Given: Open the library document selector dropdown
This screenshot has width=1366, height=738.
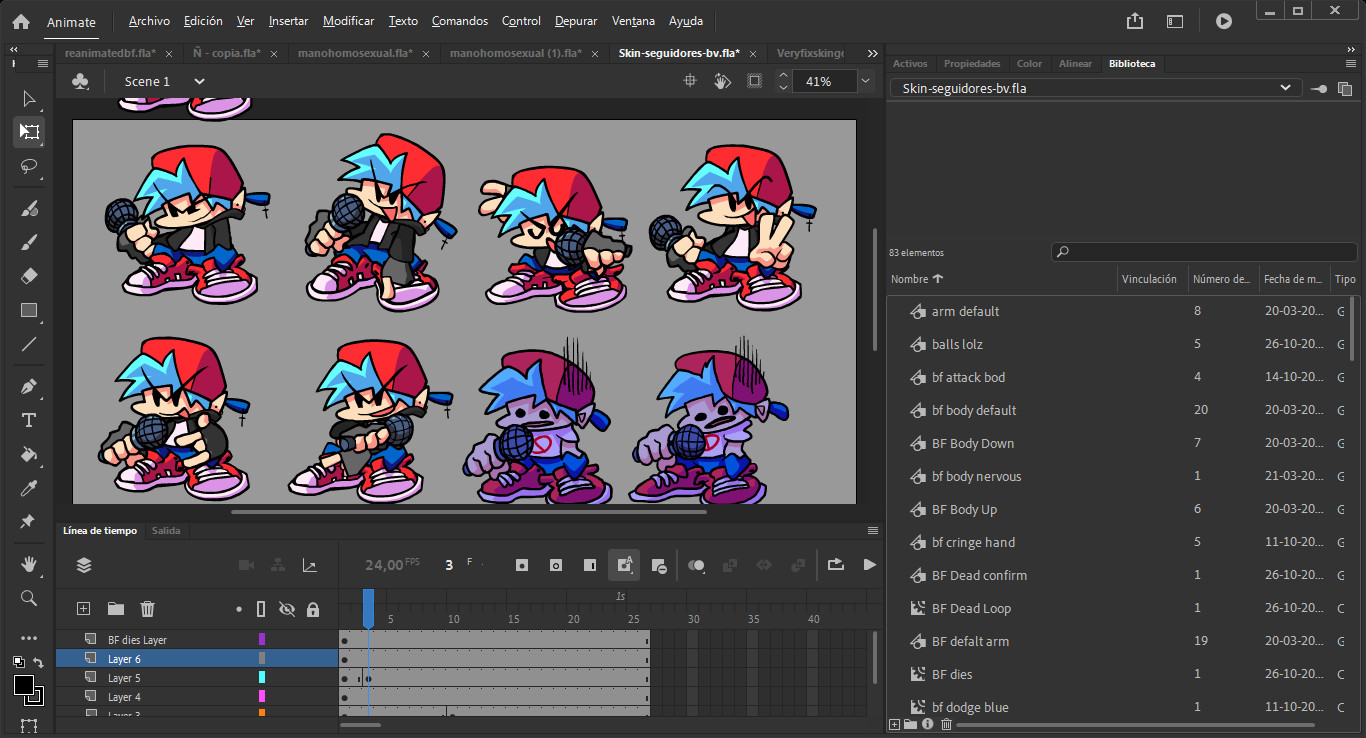Looking at the screenshot, I should (x=1288, y=87).
